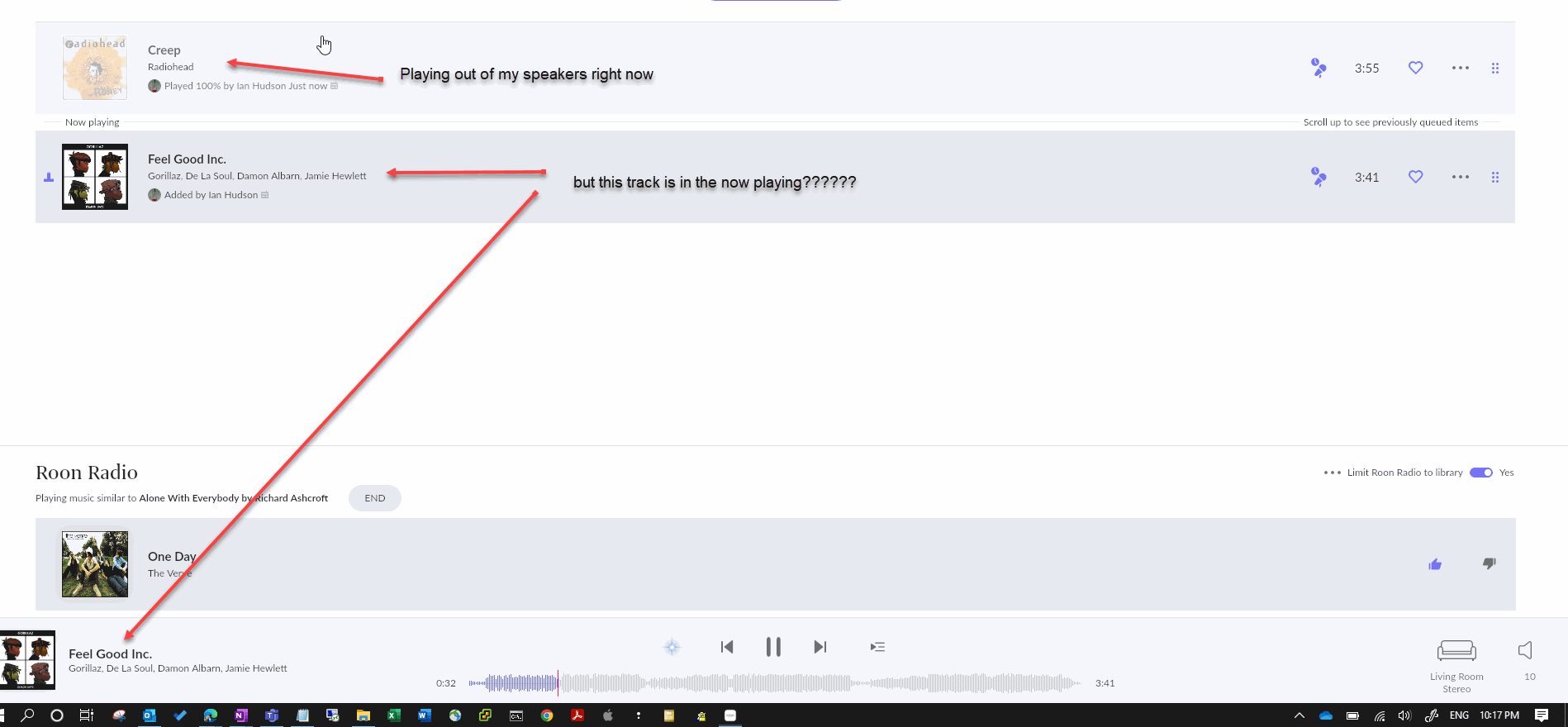Viewport: 1568px width, 727px height.
Task: Open The Verve album art for One Day
Action: pos(95,564)
